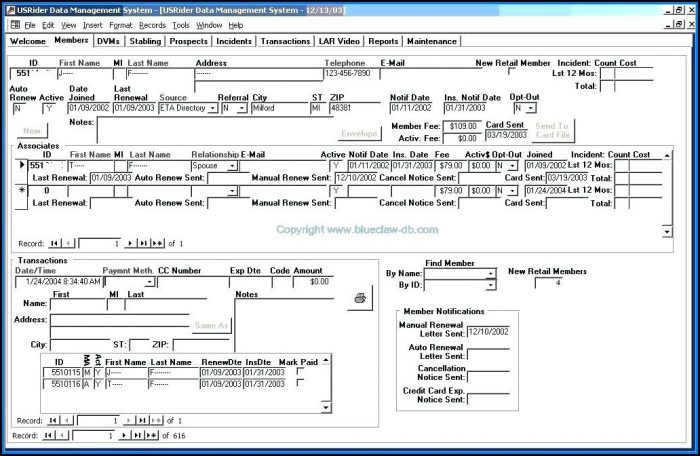700x456 pixels.
Task: Open Find Member By Name dropdown
Action: (491, 273)
